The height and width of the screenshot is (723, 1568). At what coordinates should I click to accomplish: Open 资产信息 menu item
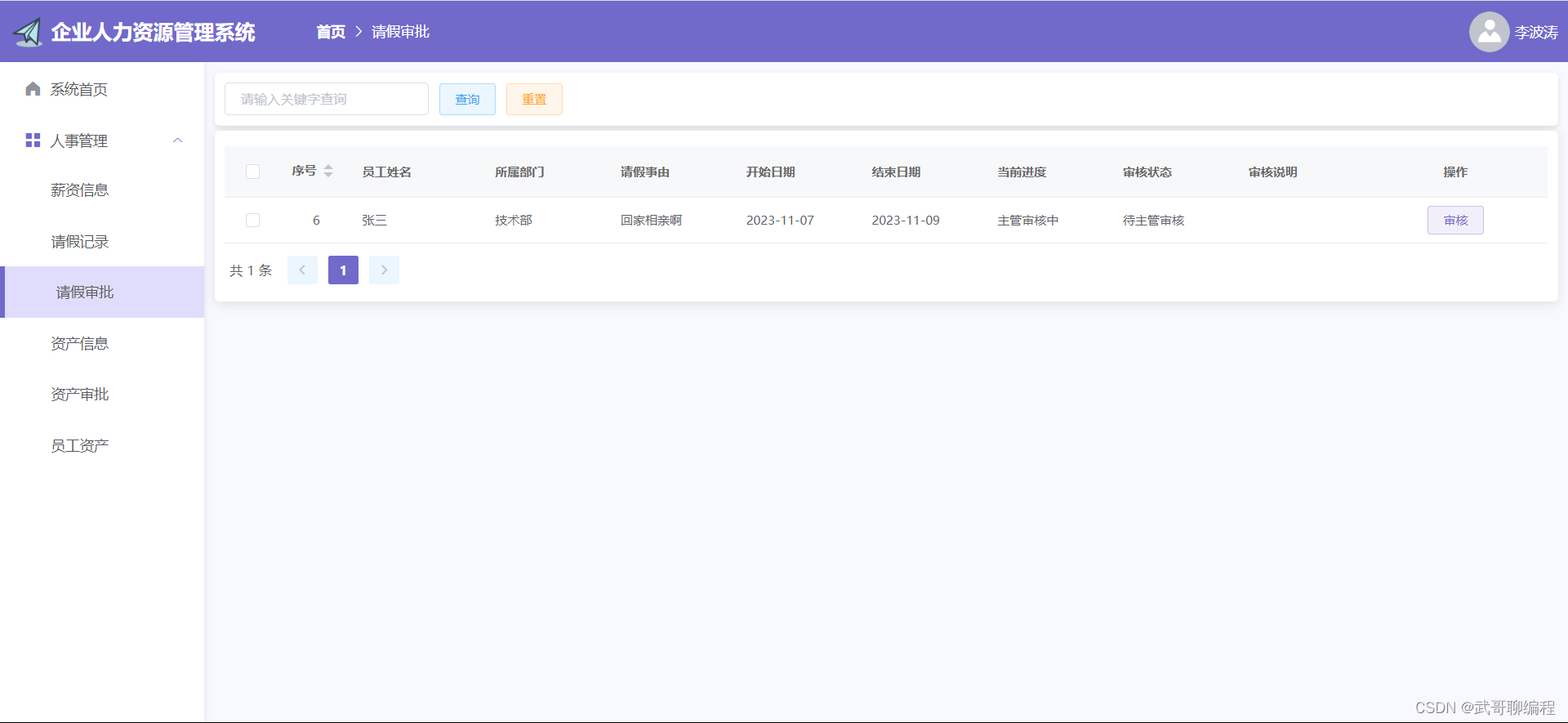pyautogui.click(x=102, y=343)
